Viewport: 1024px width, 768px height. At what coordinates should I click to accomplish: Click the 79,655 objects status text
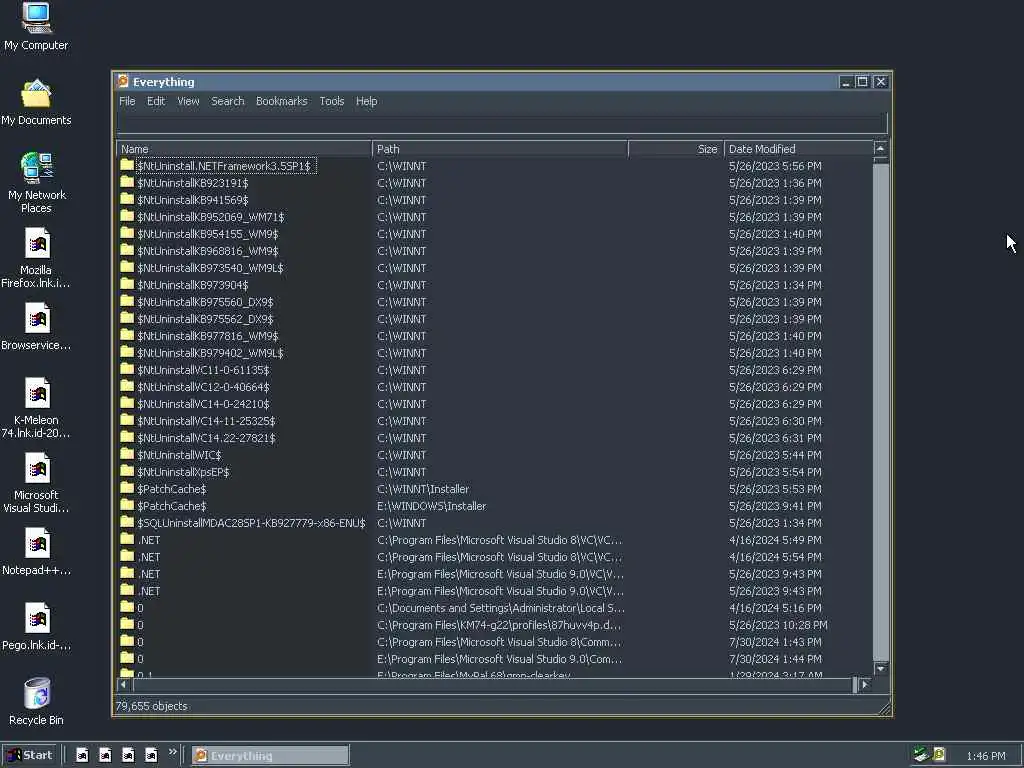(152, 706)
